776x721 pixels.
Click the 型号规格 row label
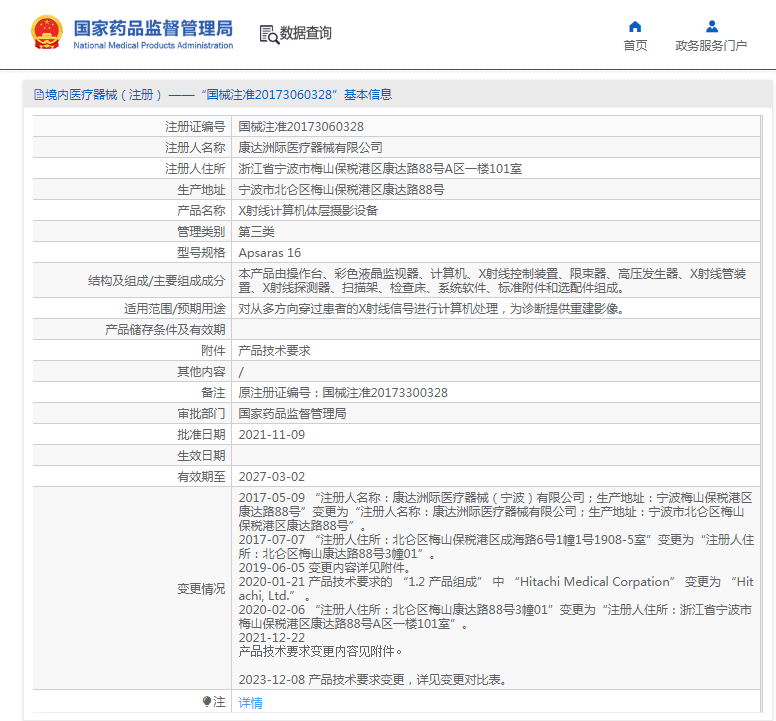coord(201,253)
